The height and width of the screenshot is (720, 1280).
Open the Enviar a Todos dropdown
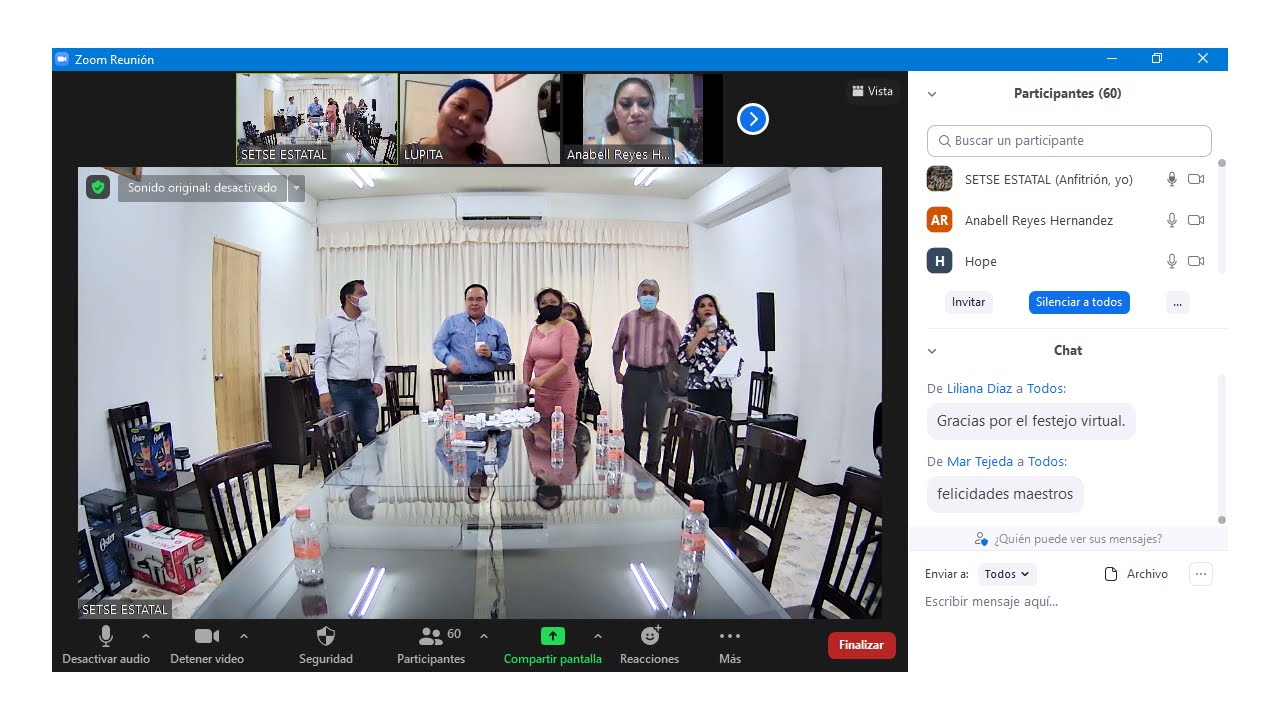[x=1006, y=574]
